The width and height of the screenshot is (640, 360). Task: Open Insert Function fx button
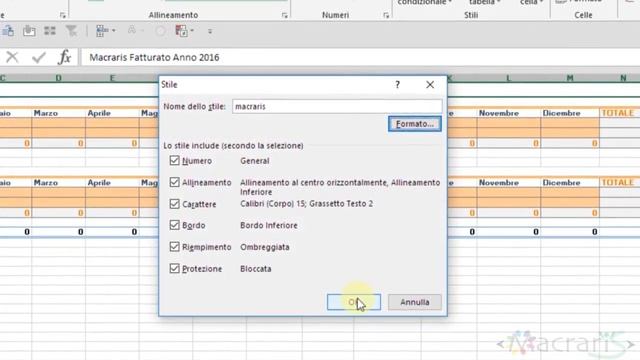tap(64, 57)
